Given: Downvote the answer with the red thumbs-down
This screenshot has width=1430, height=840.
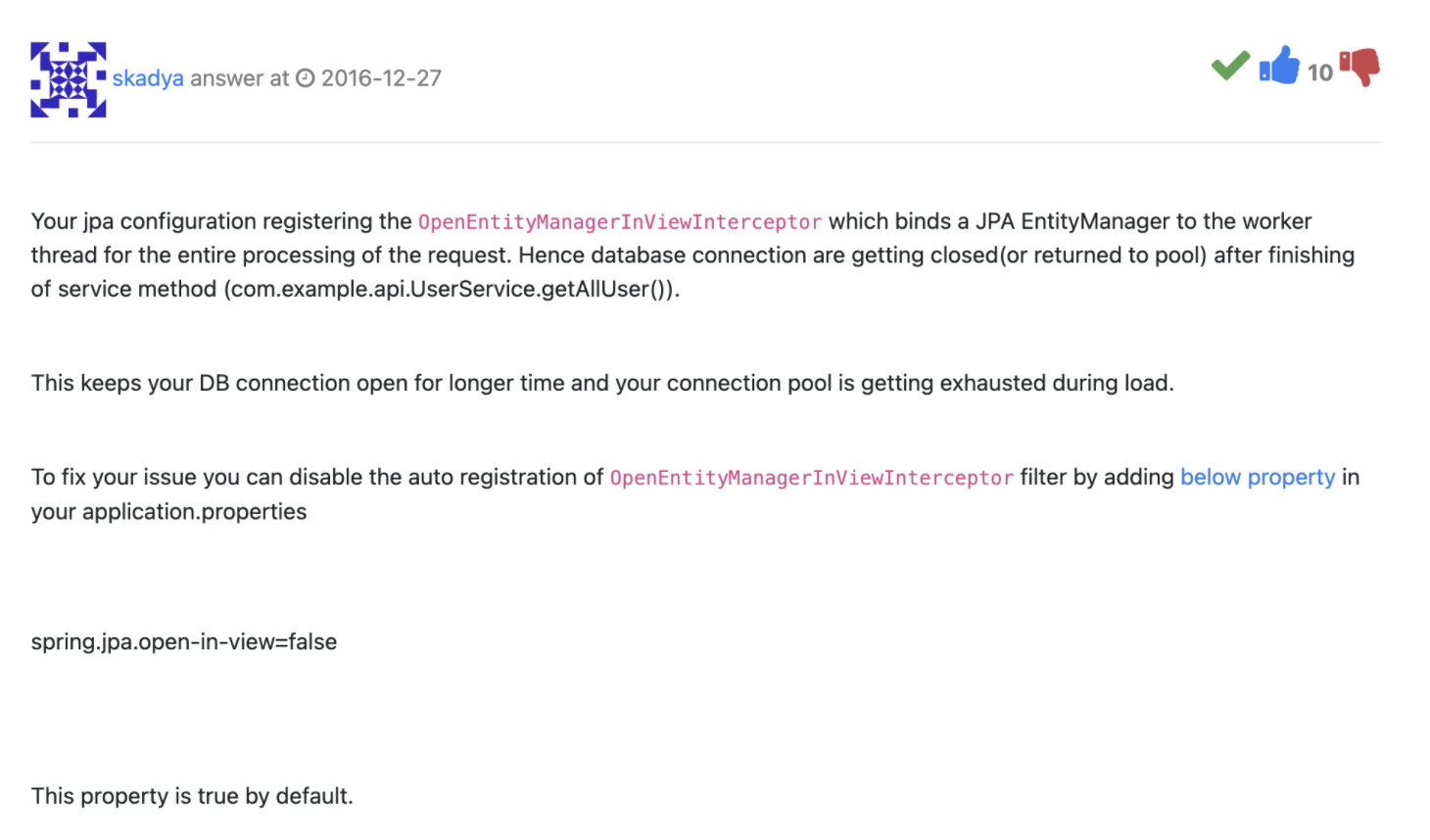Looking at the screenshot, I should click(1359, 68).
